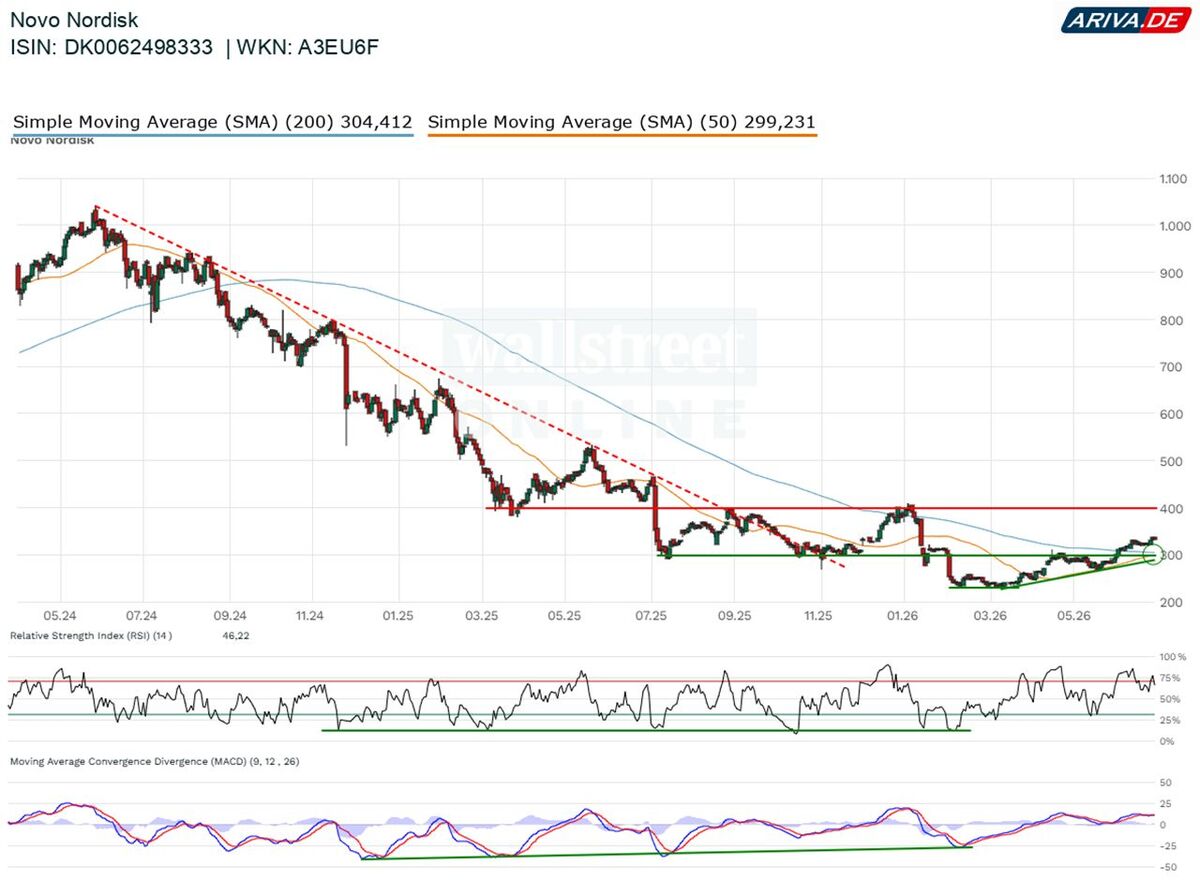Click the 400 price axis label

coord(1172,509)
